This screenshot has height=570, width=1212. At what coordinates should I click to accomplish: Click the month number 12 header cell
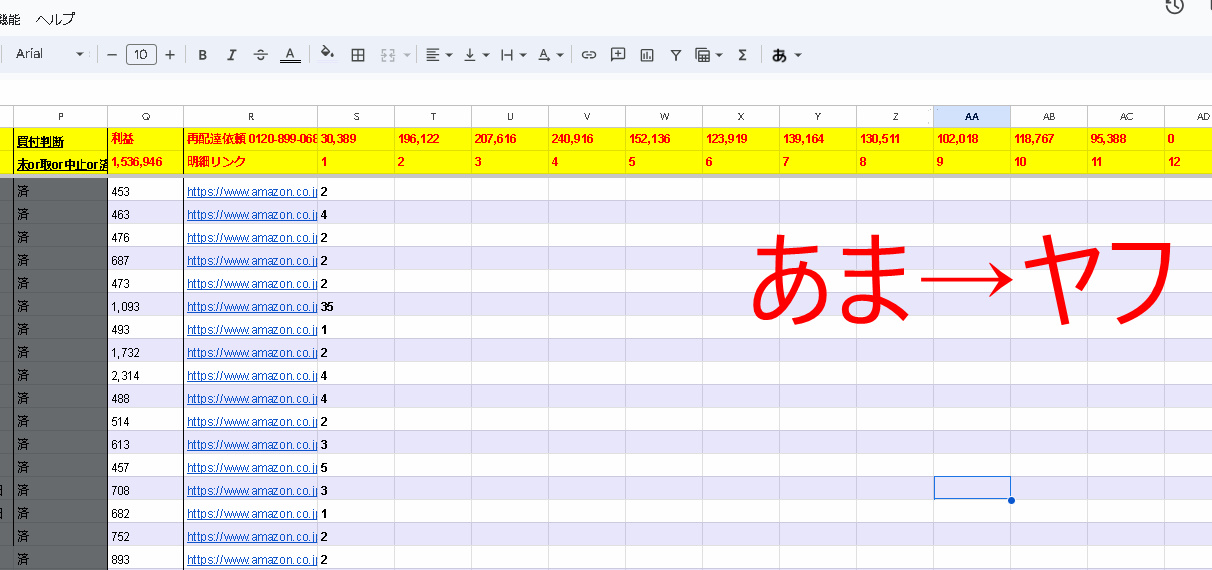pos(1188,161)
